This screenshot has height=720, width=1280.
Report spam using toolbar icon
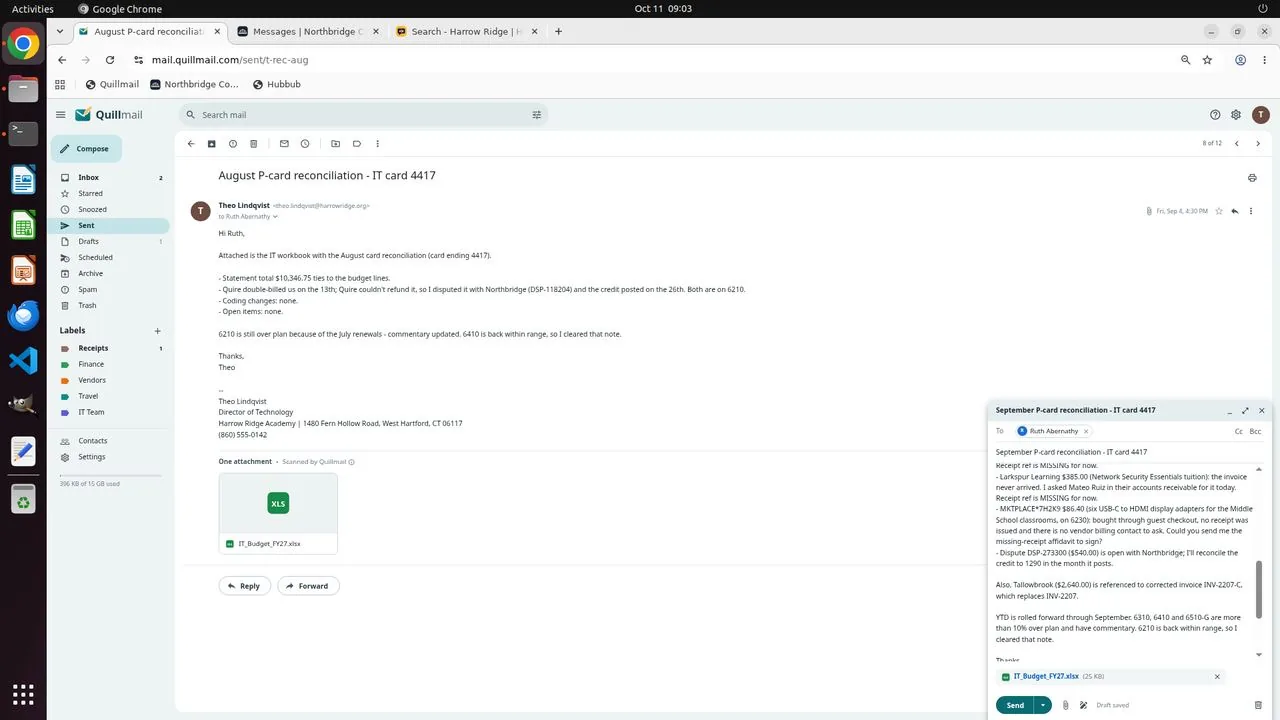(233, 144)
